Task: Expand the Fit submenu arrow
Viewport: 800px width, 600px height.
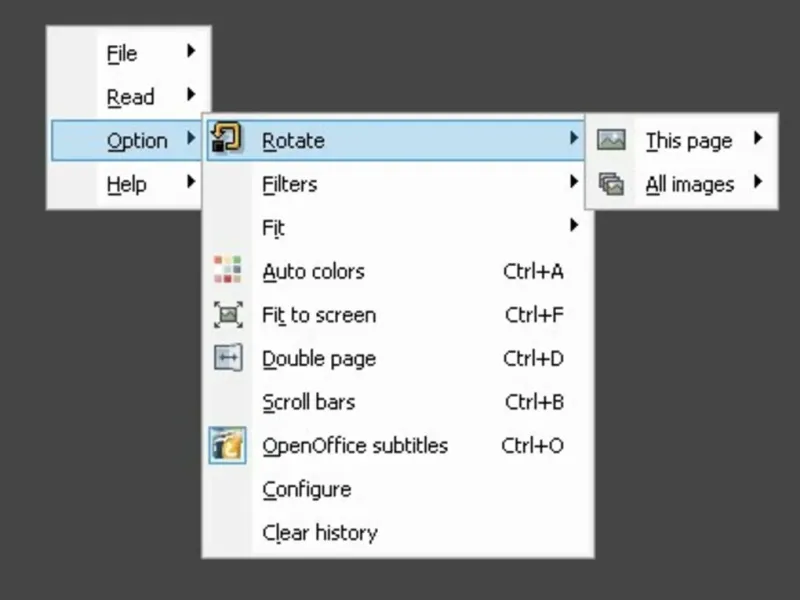Action: 574,226
